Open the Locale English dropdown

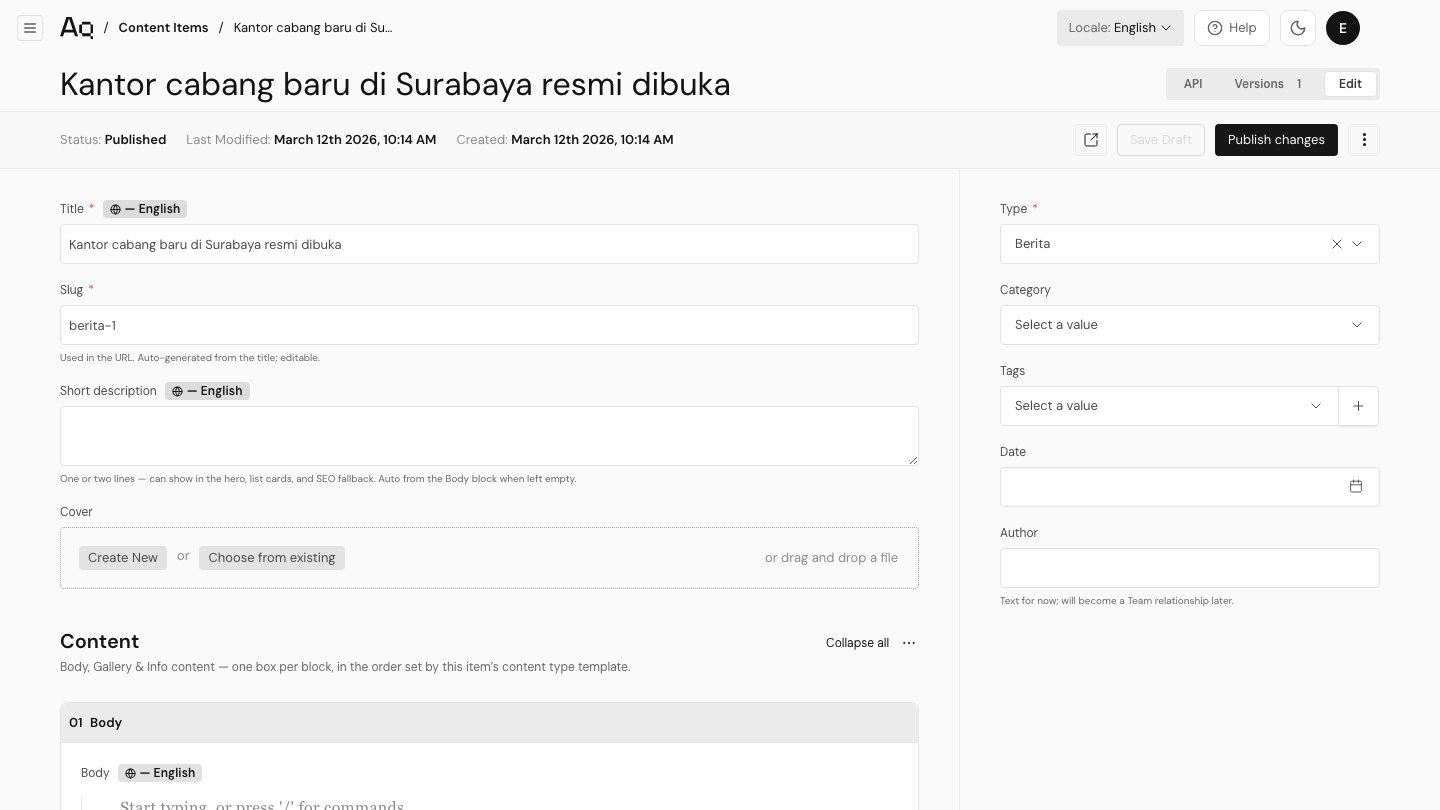pos(1120,28)
